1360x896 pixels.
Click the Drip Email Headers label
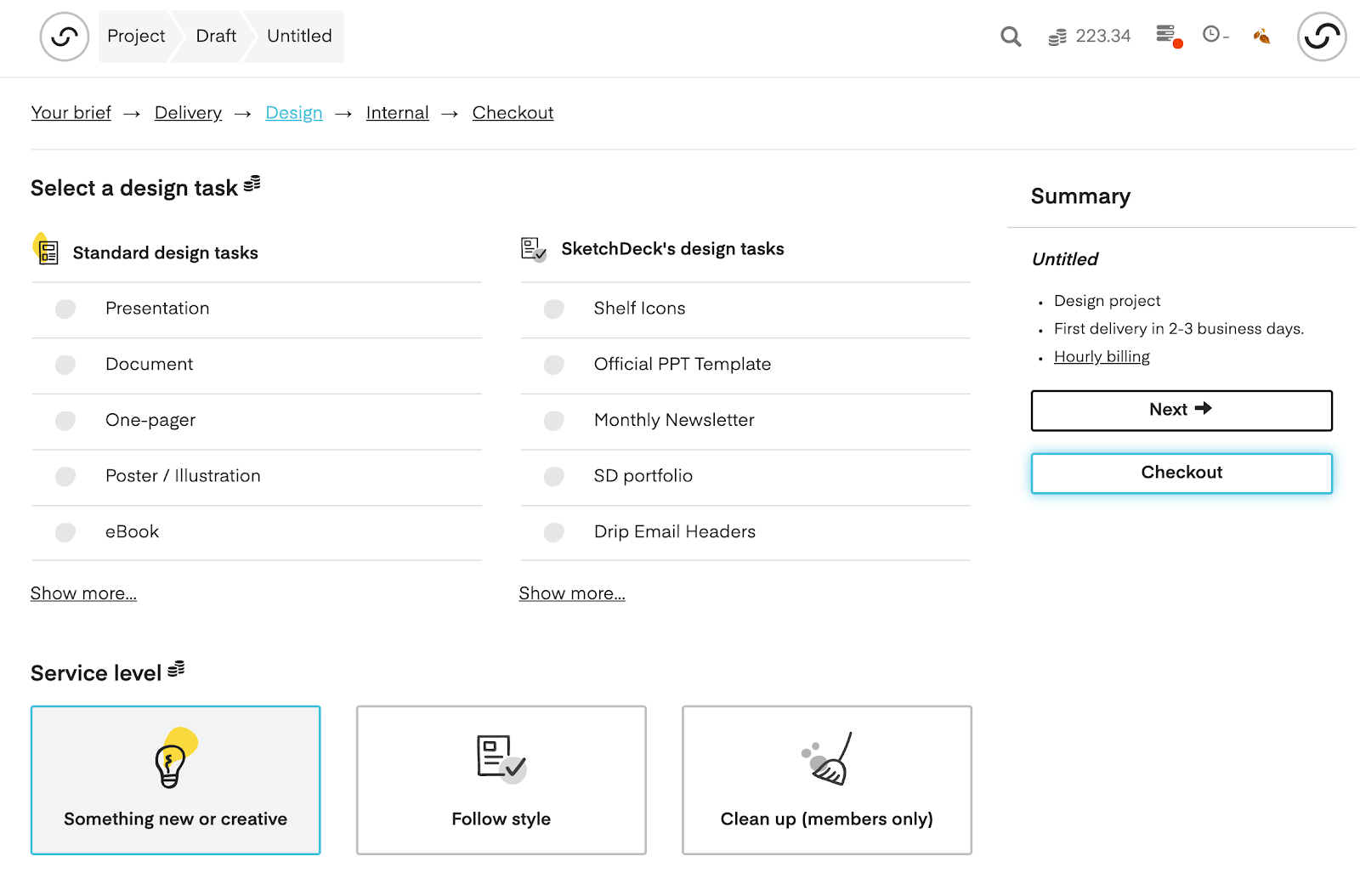(x=675, y=532)
